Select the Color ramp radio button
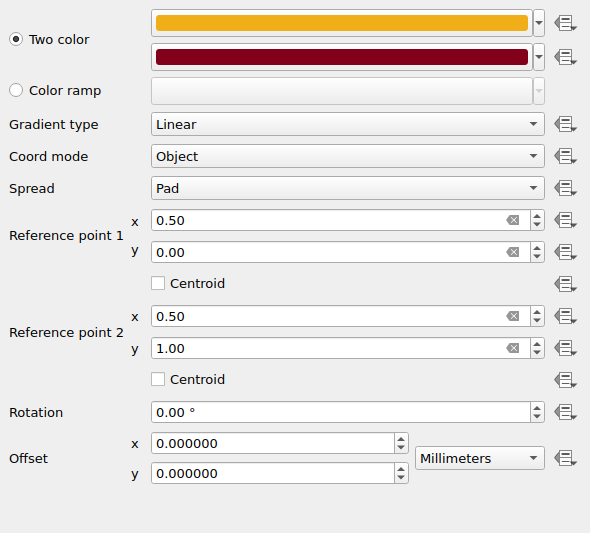This screenshot has height=533, width=590. click(x=16, y=90)
